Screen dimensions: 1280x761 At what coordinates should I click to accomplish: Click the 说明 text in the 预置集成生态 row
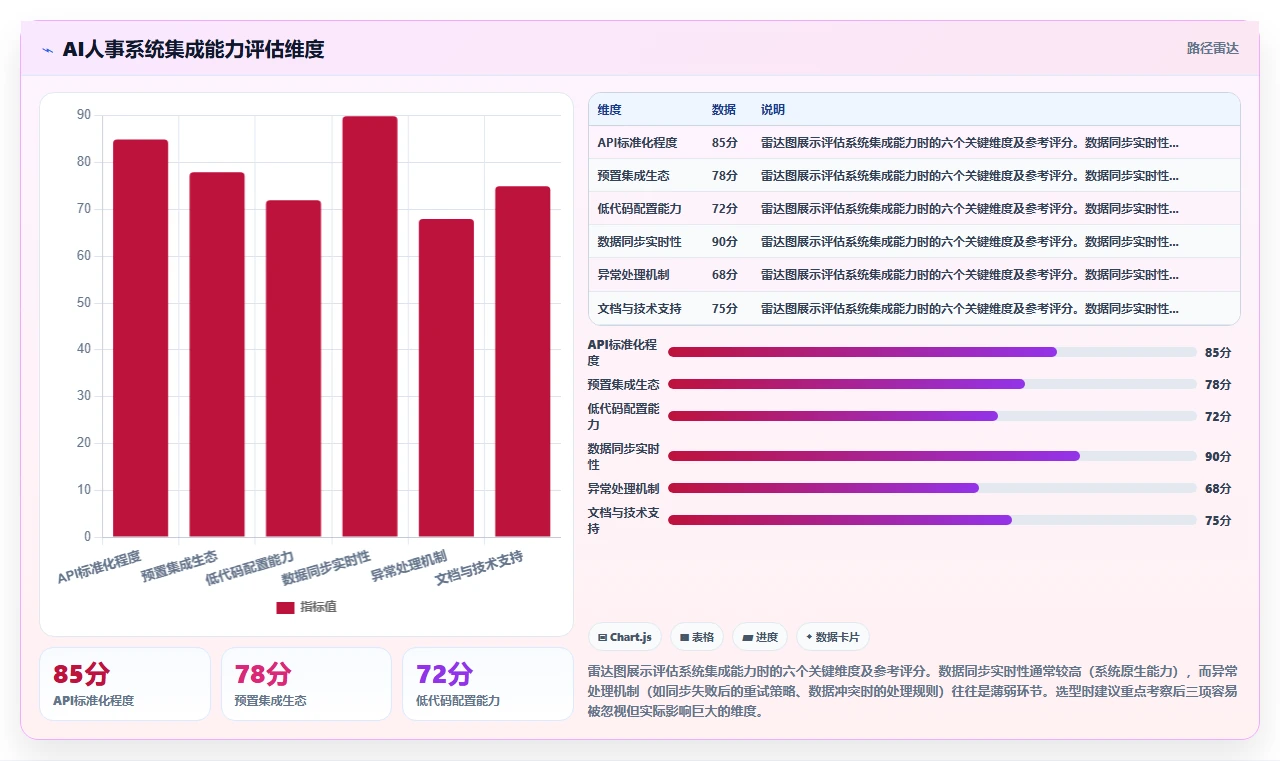tap(970, 176)
